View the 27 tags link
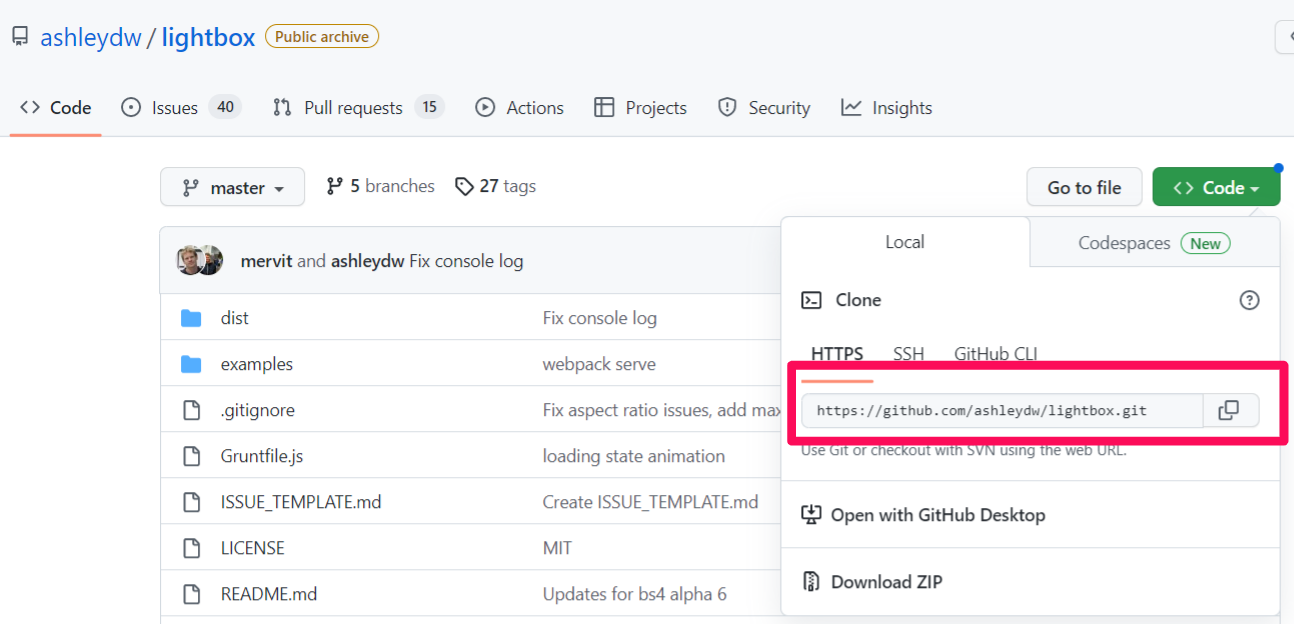Image resolution: width=1294 pixels, height=624 pixels. coord(495,186)
